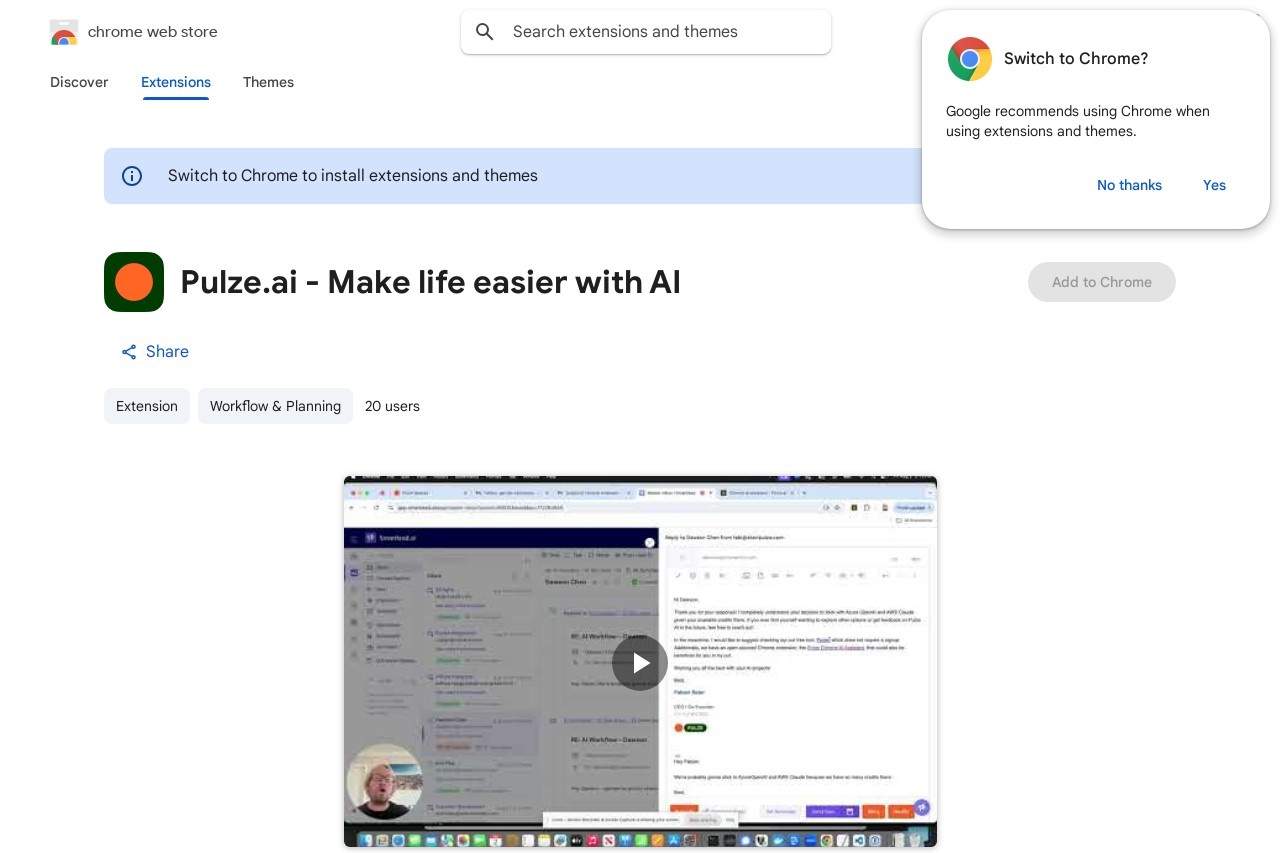Click the Pulze.ai orange circle icon
1280x853 pixels.
click(x=134, y=282)
